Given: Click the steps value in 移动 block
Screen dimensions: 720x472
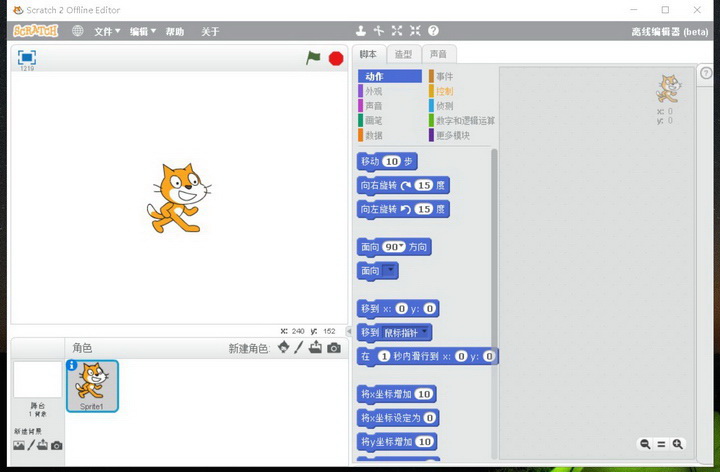Looking at the screenshot, I should tap(391, 161).
